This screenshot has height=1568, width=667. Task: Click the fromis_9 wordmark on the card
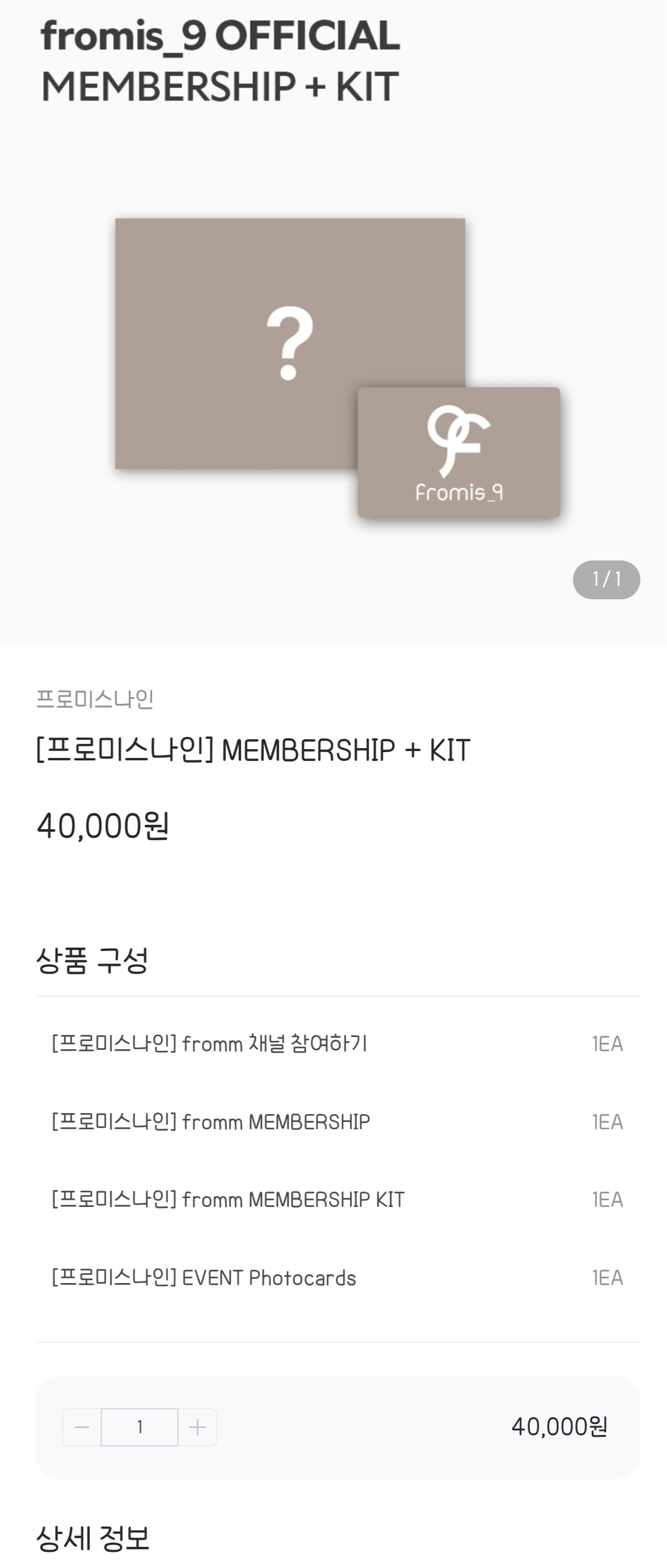point(459,492)
